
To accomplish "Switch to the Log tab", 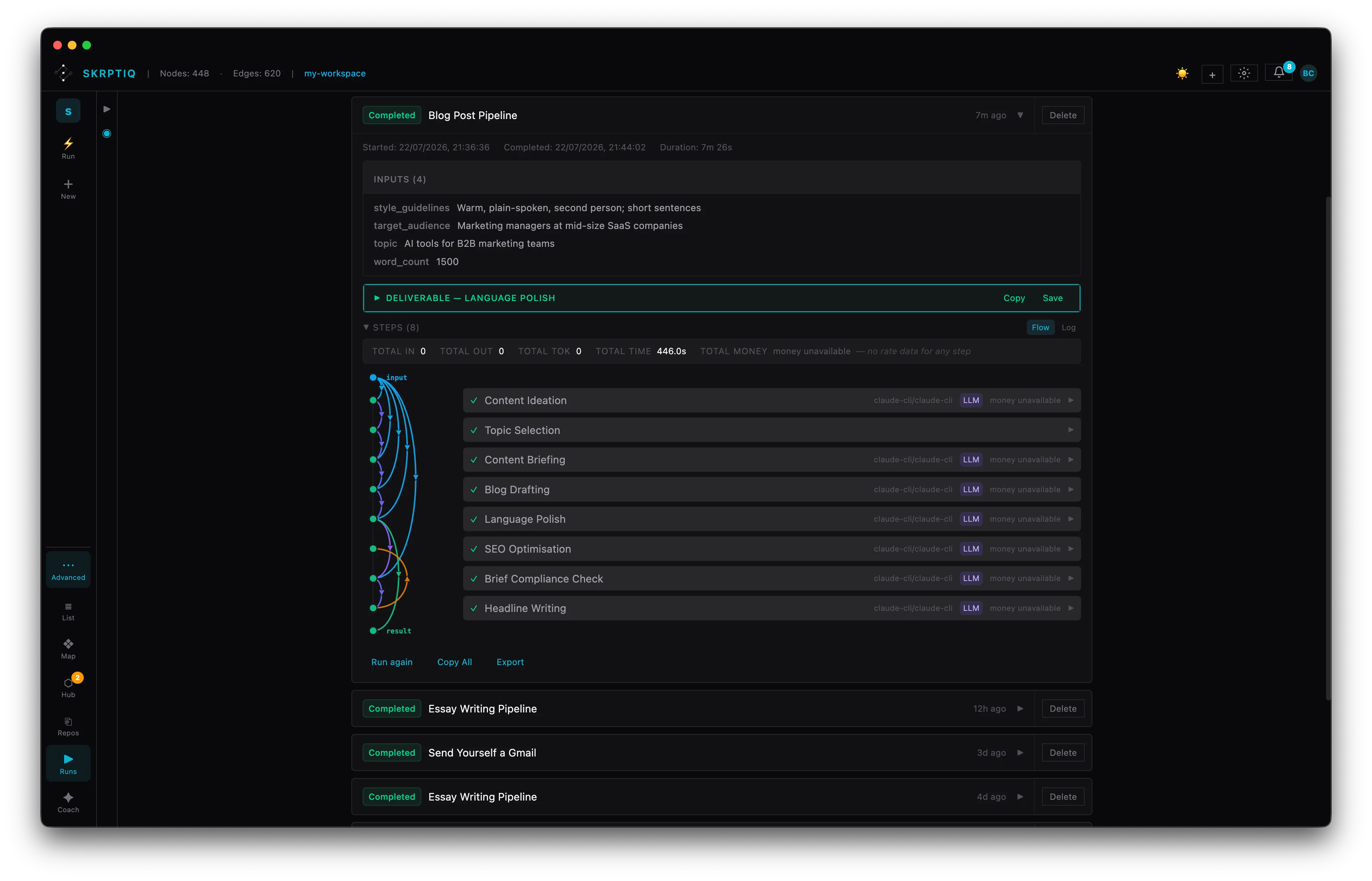I will click(1068, 327).
